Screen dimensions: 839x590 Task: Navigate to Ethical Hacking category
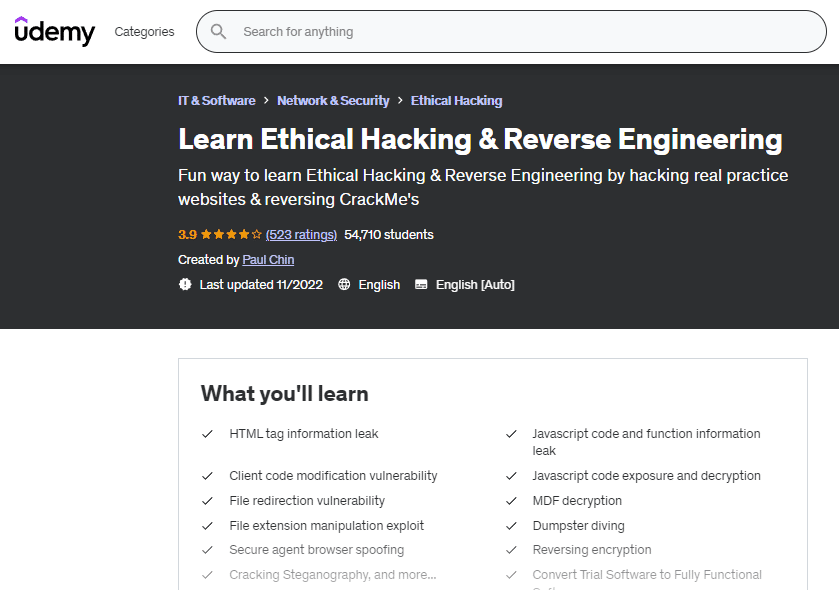(x=456, y=101)
